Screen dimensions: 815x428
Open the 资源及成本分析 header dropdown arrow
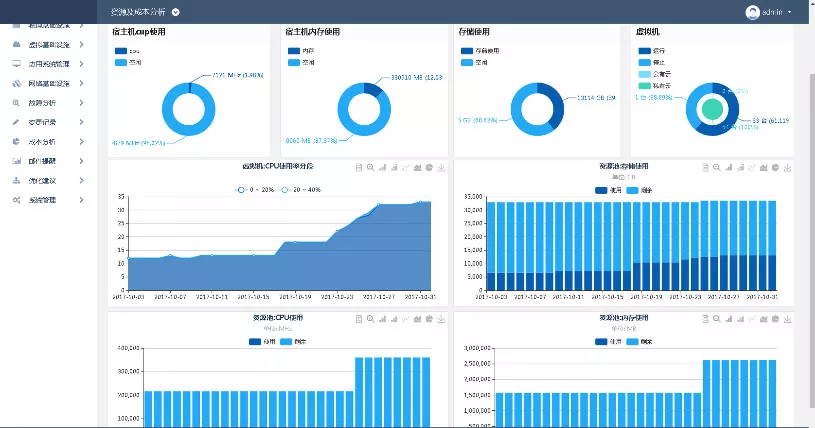176,12
